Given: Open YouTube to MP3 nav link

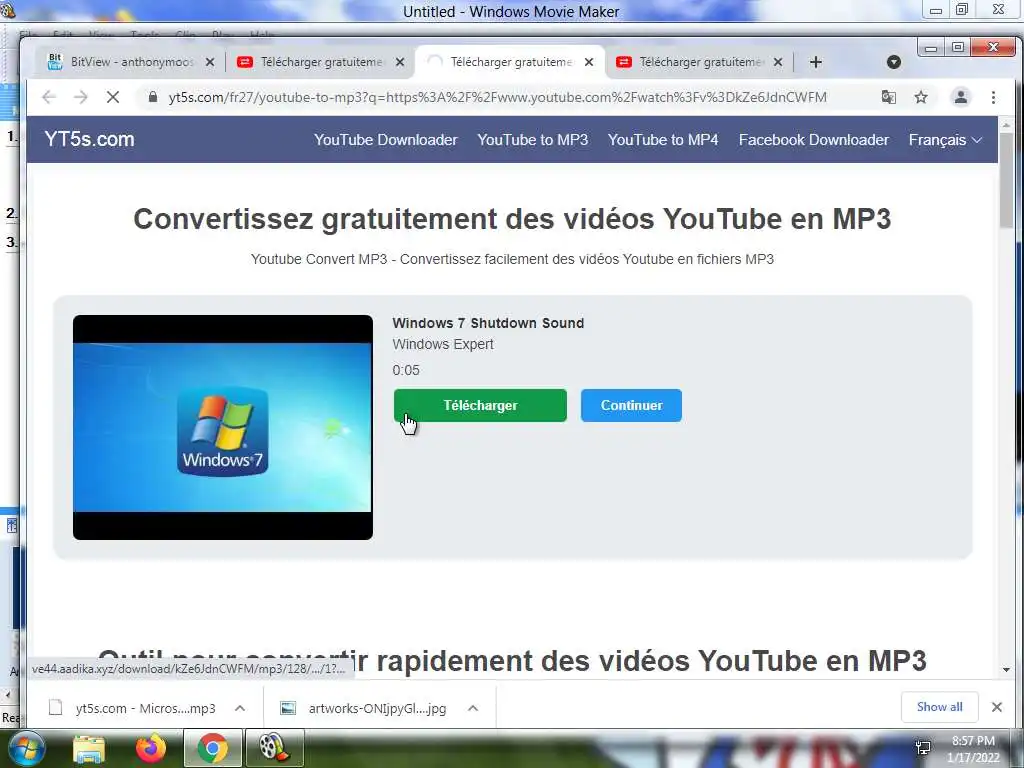Looking at the screenshot, I should point(532,140).
